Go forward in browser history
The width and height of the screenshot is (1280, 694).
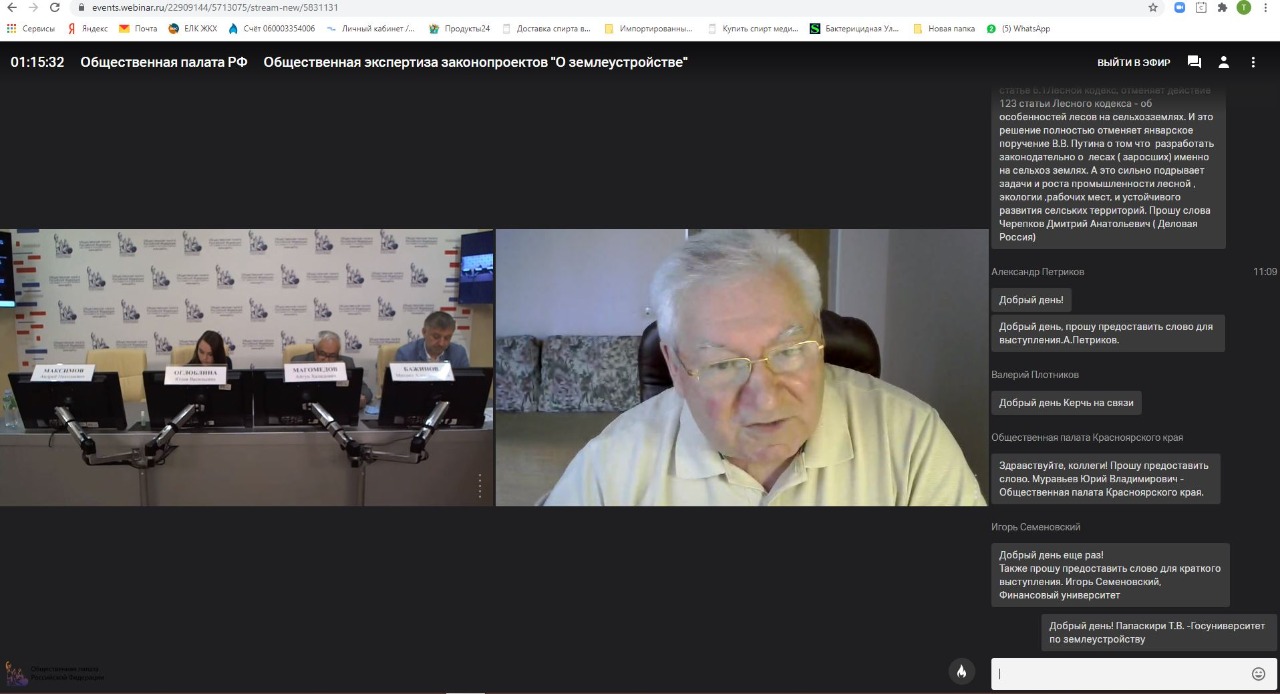[33, 7]
